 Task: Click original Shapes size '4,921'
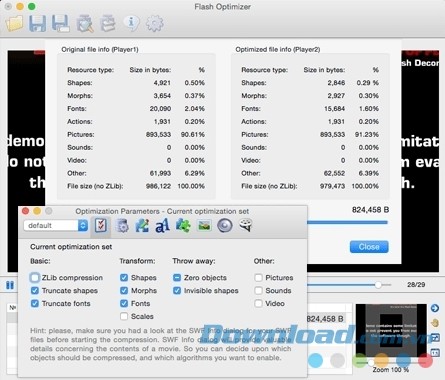click(162, 83)
